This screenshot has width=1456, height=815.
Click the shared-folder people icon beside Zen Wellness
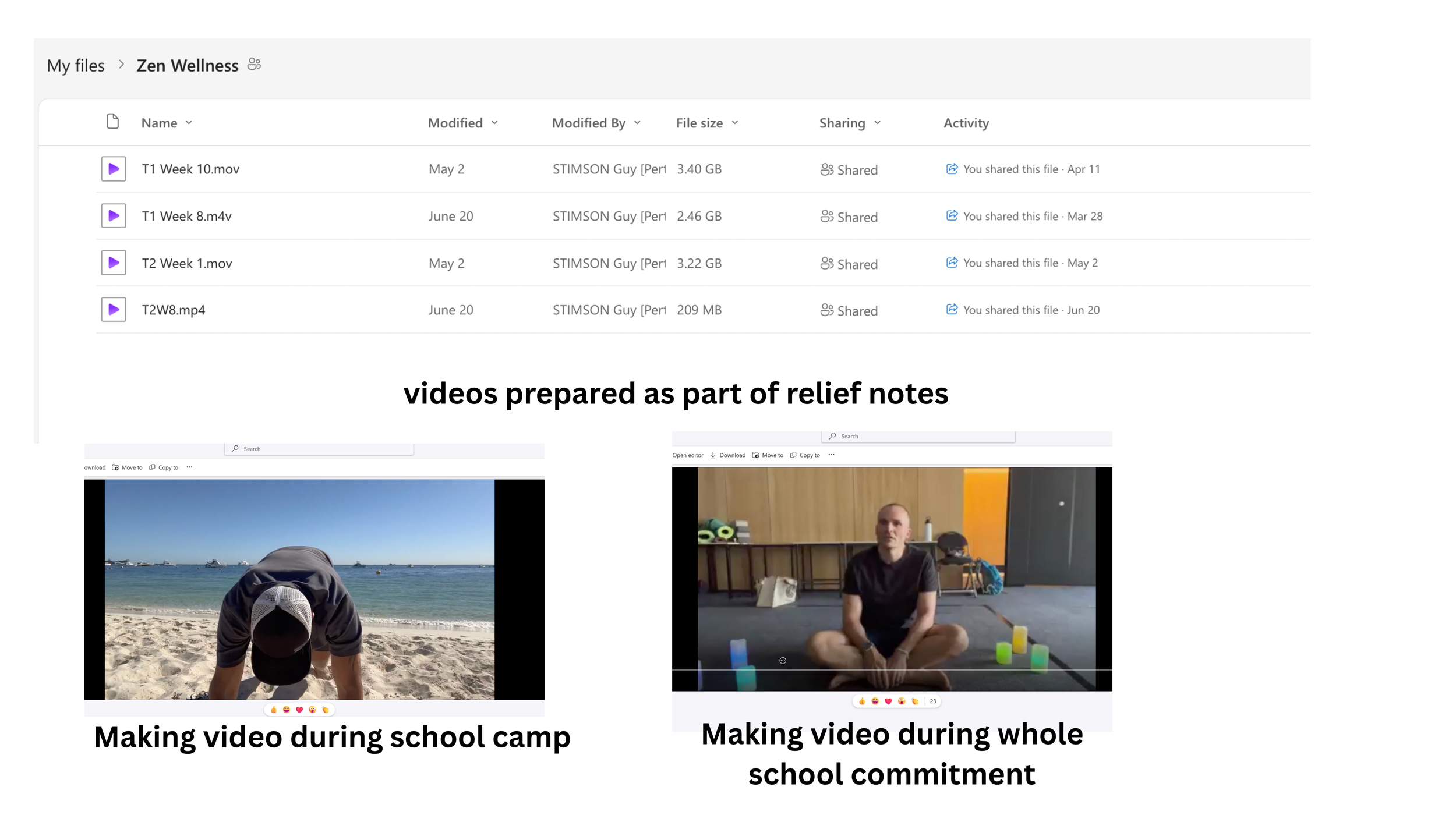pyautogui.click(x=254, y=64)
